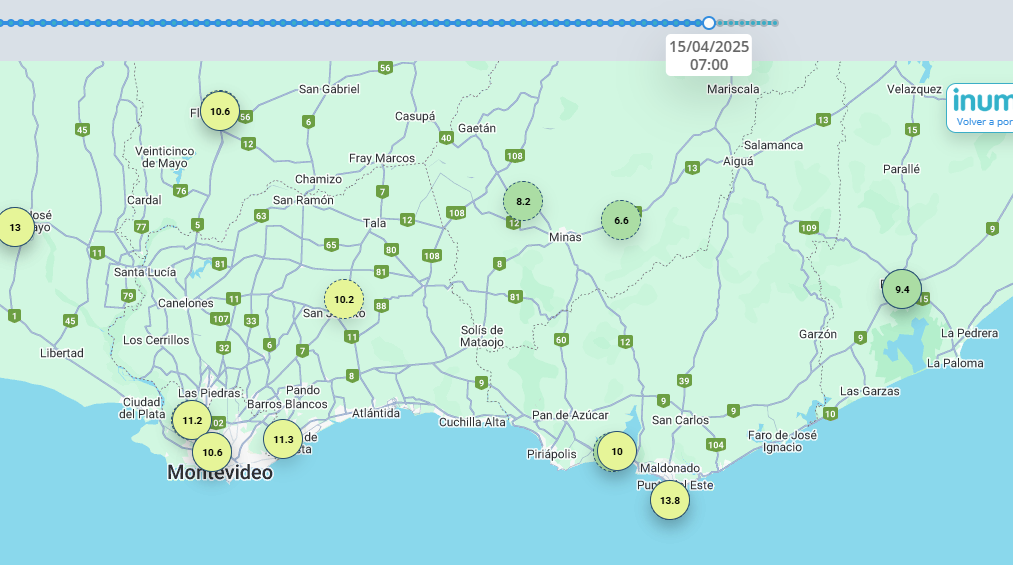Click the Maldonado city label
This screenshot has height=565, width=1013.
click(x=669, y=467)
